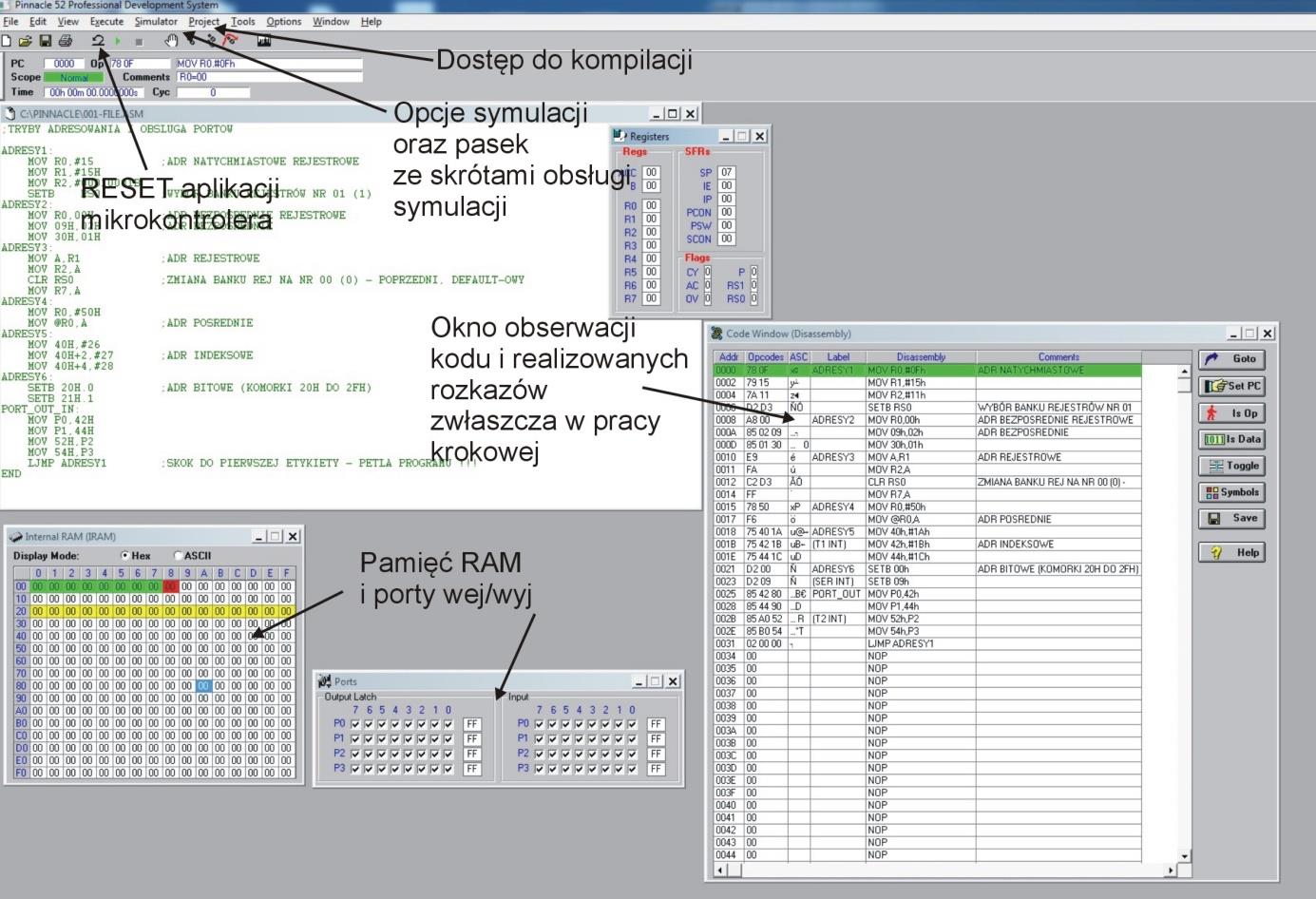
Task: Click the hand icon in the toolbar
Action: (171, 40)
